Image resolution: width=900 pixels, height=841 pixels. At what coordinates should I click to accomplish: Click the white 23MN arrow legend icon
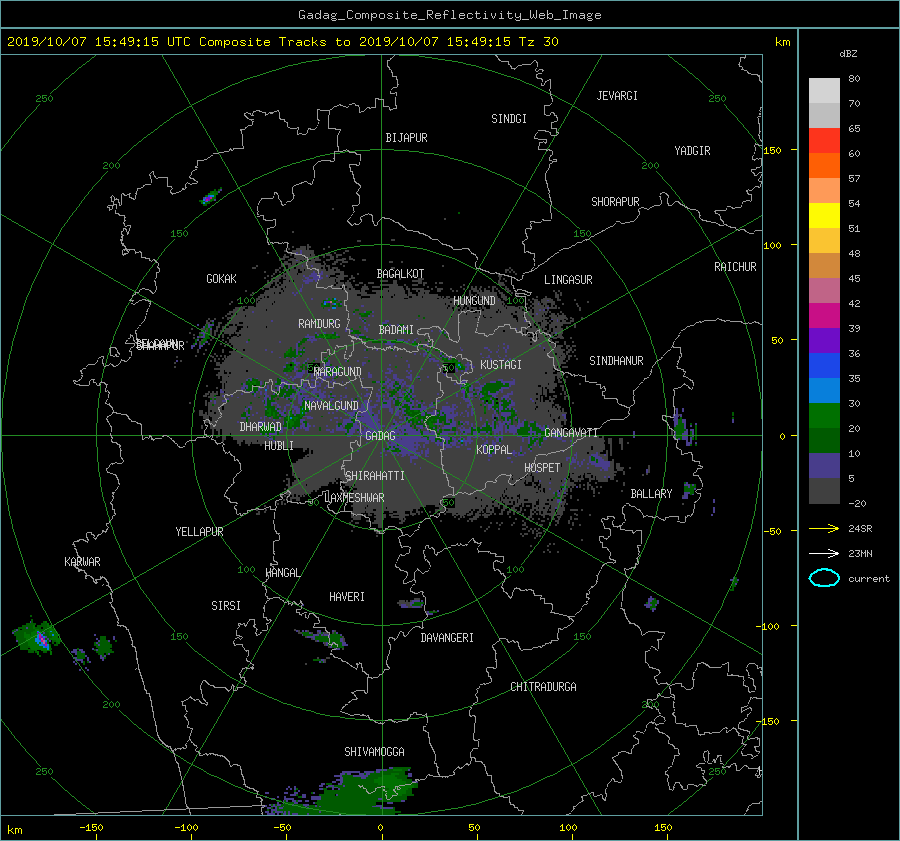tap(824, 553)
